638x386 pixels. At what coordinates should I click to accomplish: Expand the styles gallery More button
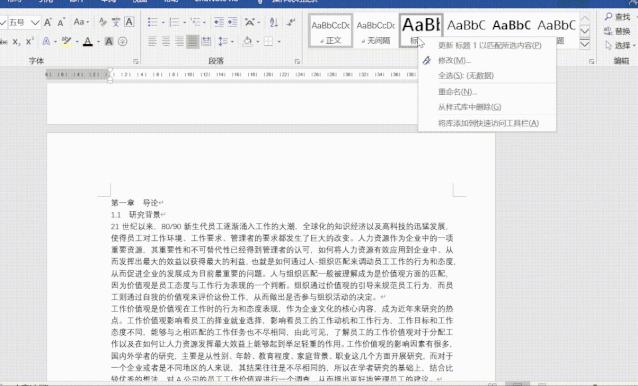click(x=585, y=44)
